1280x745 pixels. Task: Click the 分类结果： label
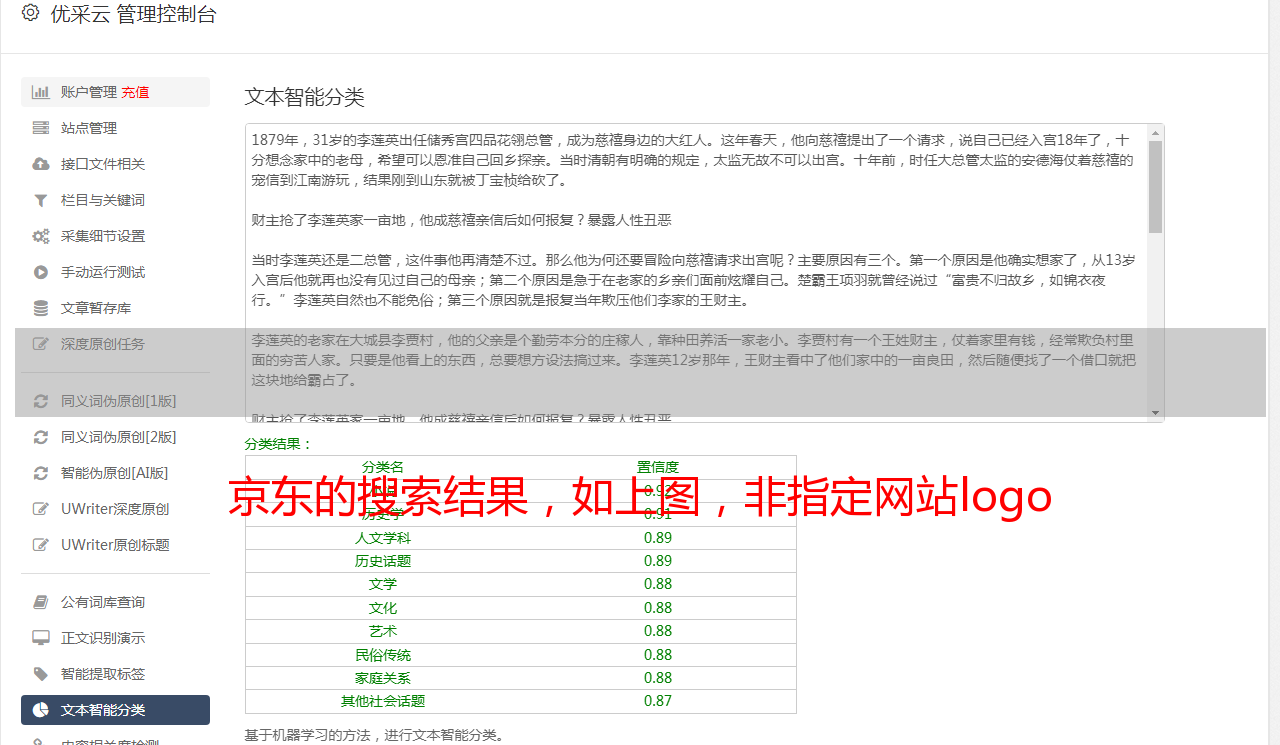click(x=279, y=444)
